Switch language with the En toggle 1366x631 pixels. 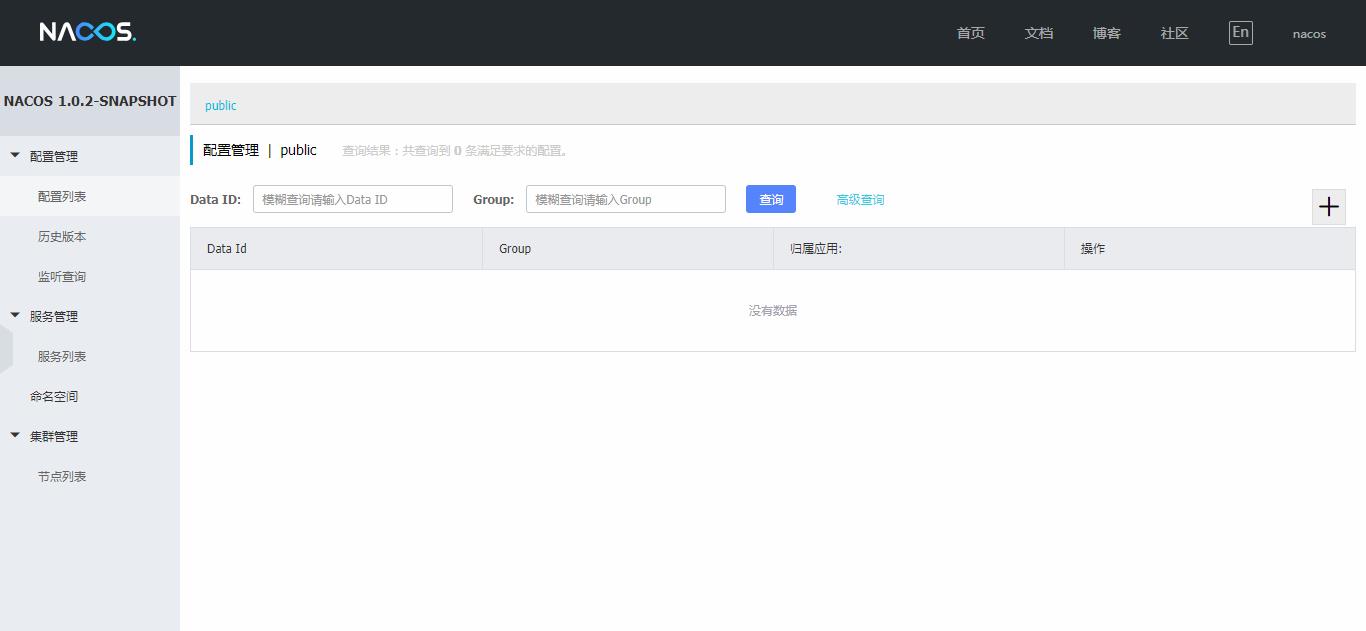(x=1240, y=33)
